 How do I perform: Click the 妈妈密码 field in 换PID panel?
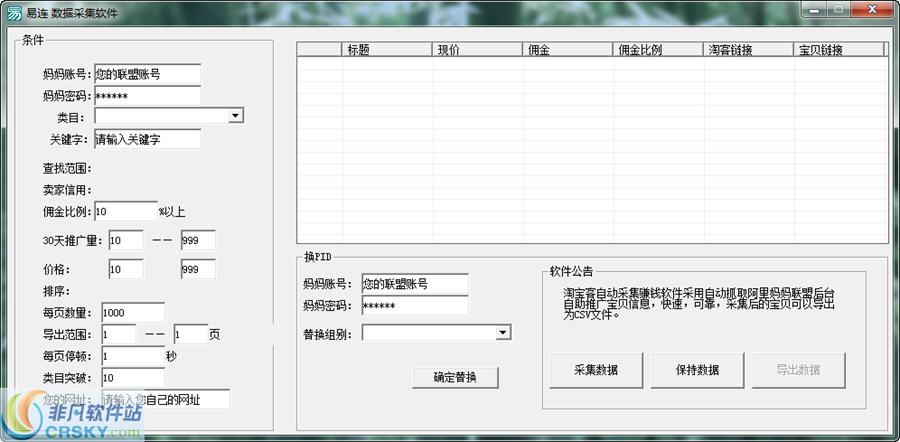coord(415,305)
